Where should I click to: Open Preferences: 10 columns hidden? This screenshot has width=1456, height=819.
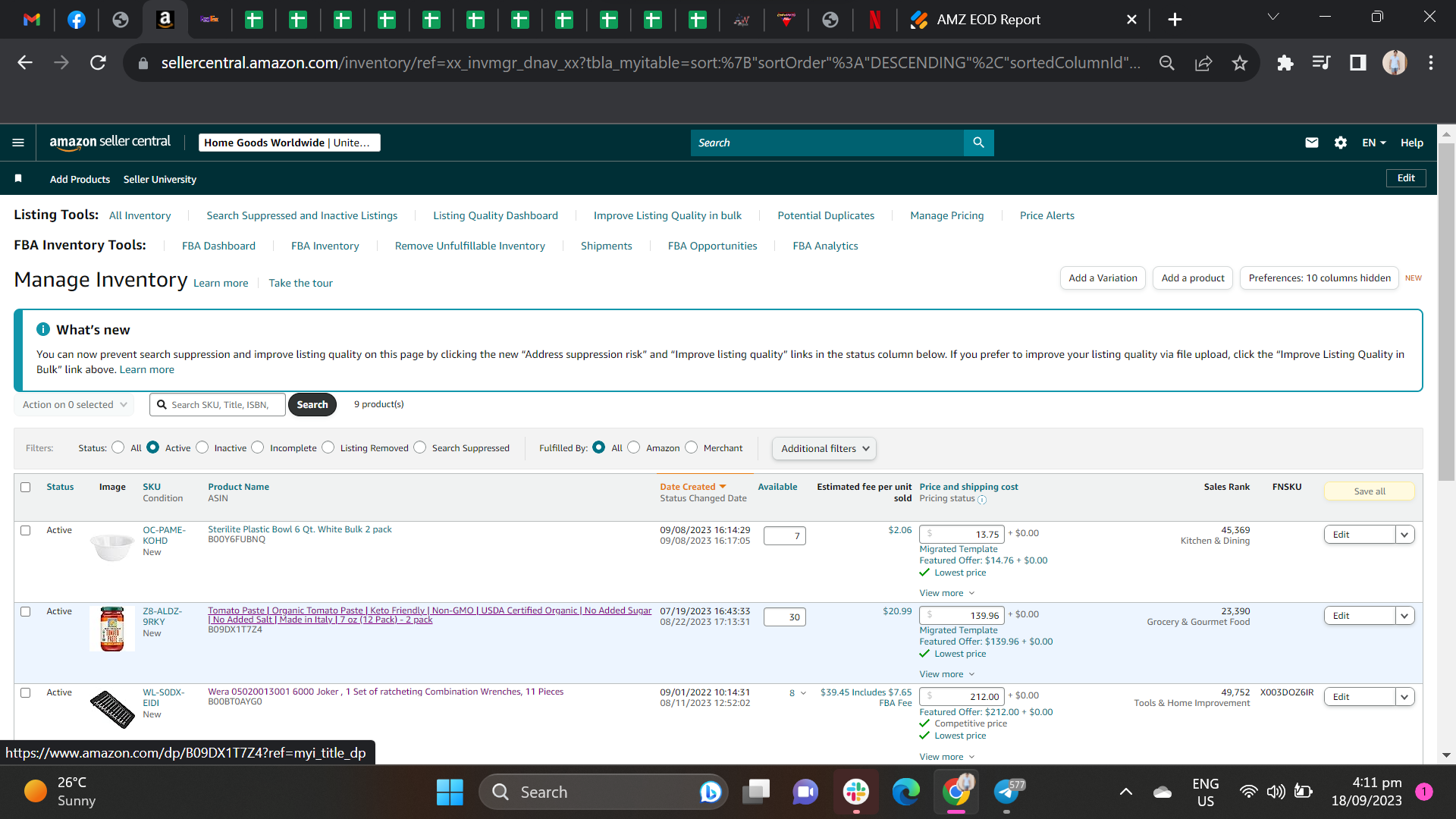point(1319,278)
